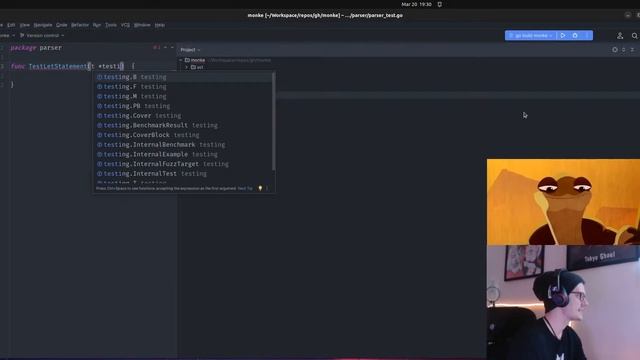The height and width of the screenshot is (360, 640).
Task: Expand all in Project panel
Action: (x=624, y=50)
